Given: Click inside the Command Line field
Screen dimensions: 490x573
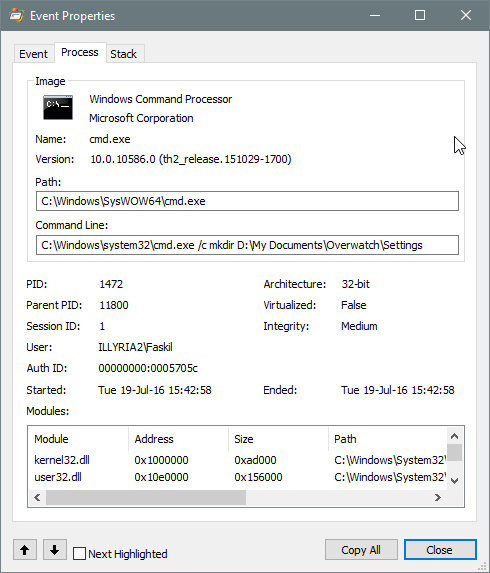Looking at the screenshot, I should (247, 245).
